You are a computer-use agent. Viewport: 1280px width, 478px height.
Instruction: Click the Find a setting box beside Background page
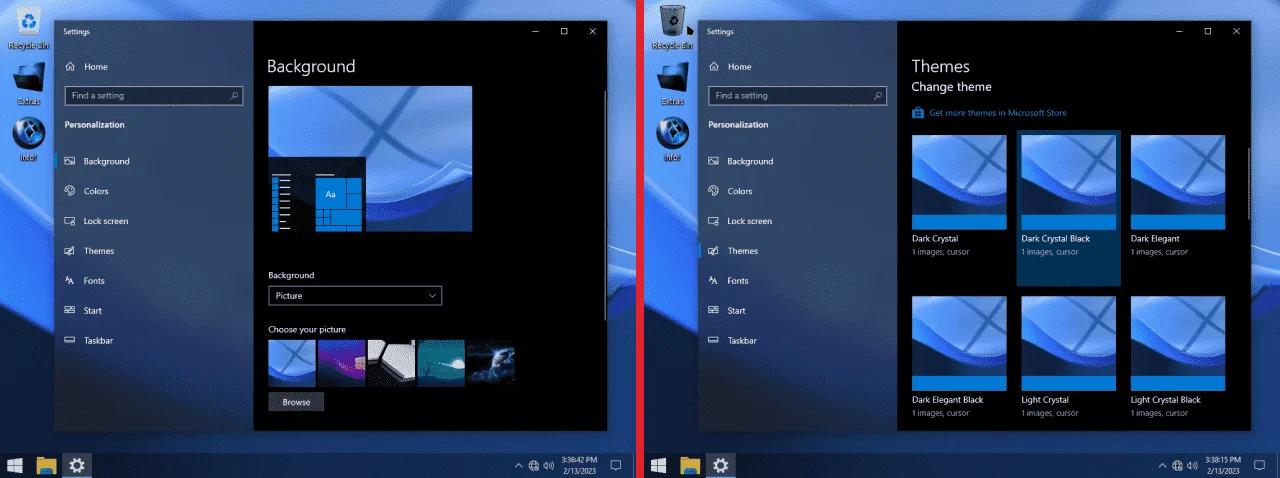pyautogui.click(x=154, y=96)
